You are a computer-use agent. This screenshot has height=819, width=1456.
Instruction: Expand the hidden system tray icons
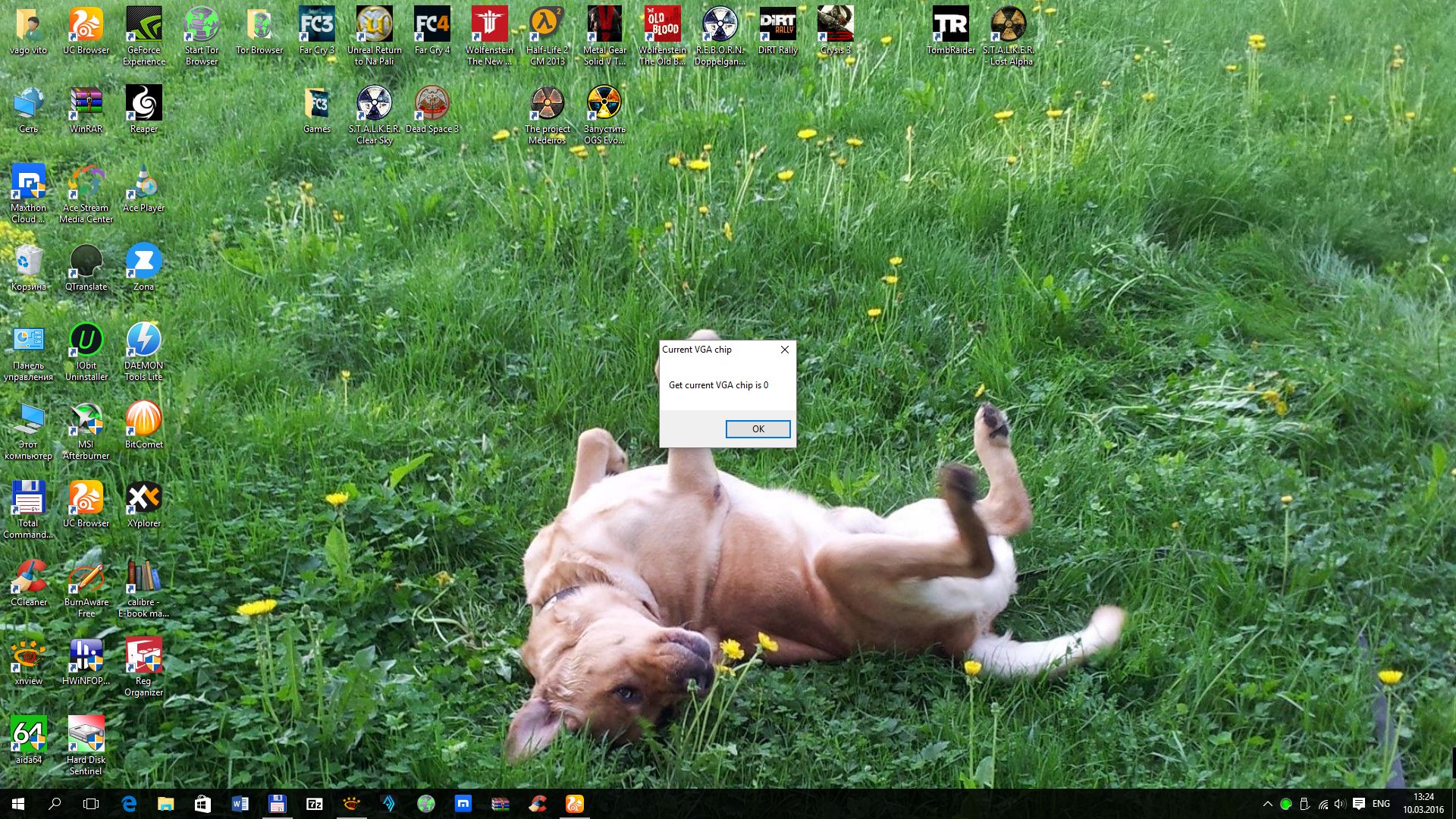click(x=1267, y=804)
